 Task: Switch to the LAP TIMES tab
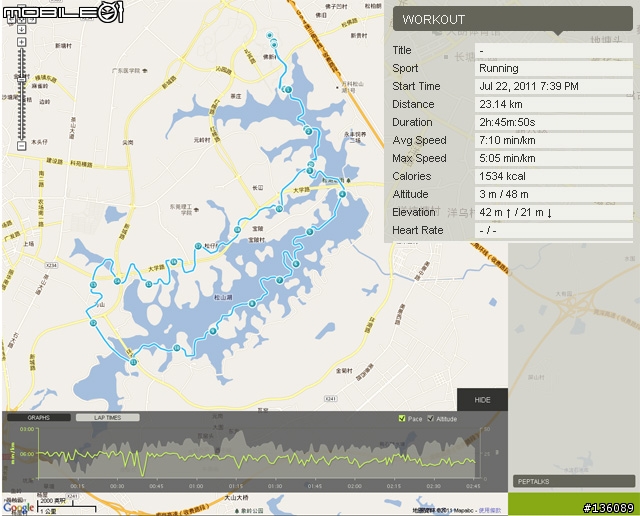pos(108,418)
